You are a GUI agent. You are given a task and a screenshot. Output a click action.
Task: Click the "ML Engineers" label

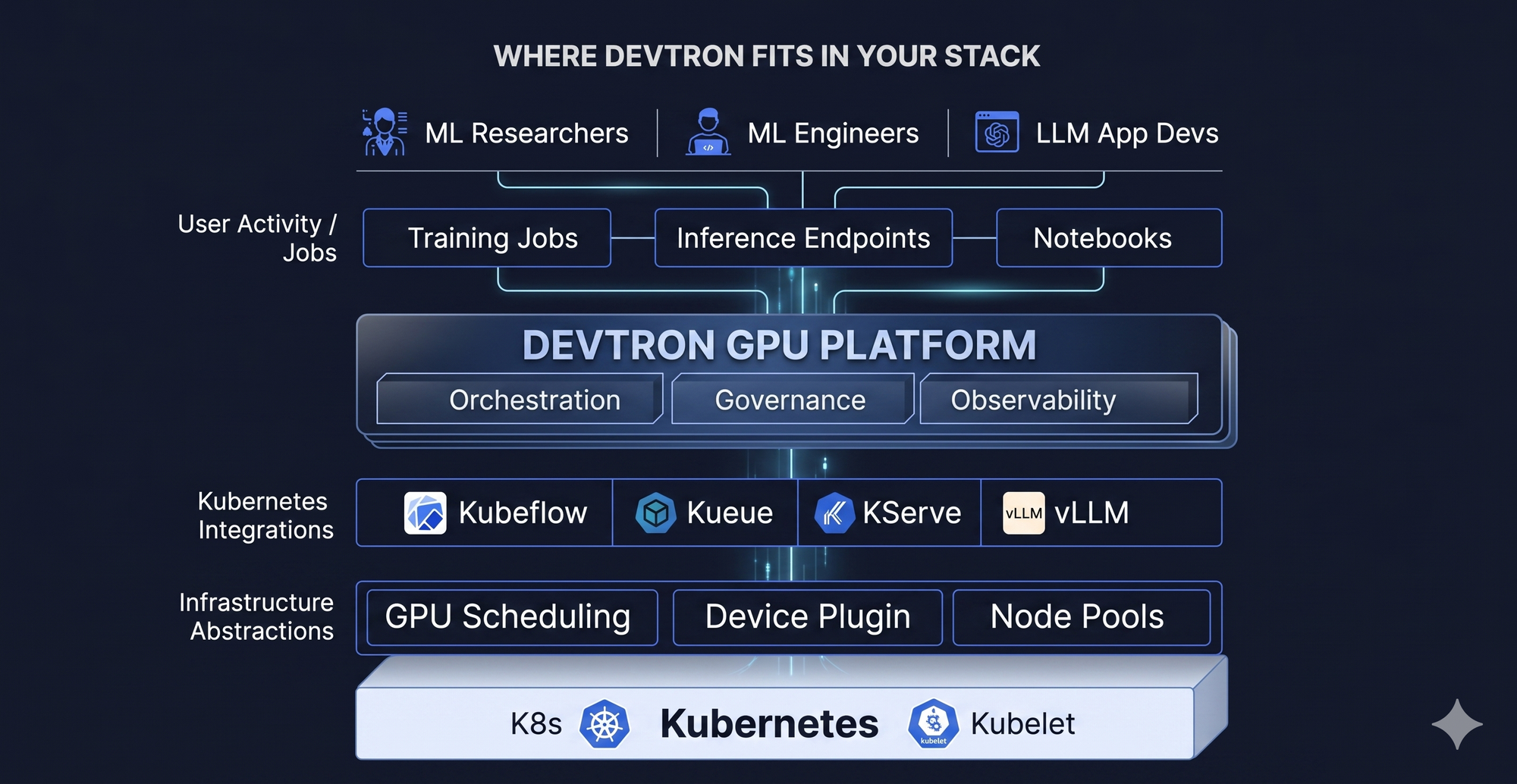(x=833, y=133)
